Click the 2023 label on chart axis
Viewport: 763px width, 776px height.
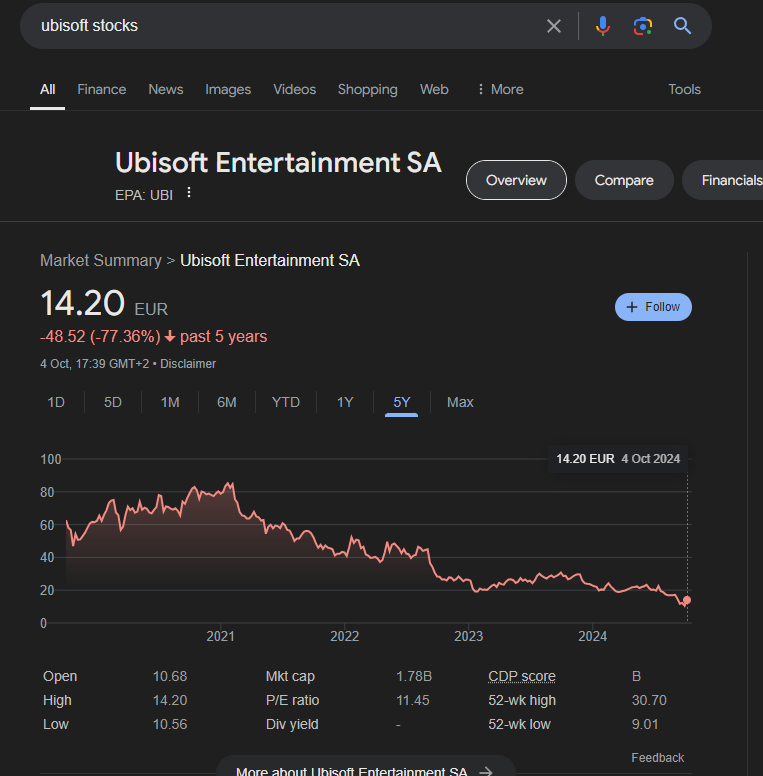[x=469, y=636]
